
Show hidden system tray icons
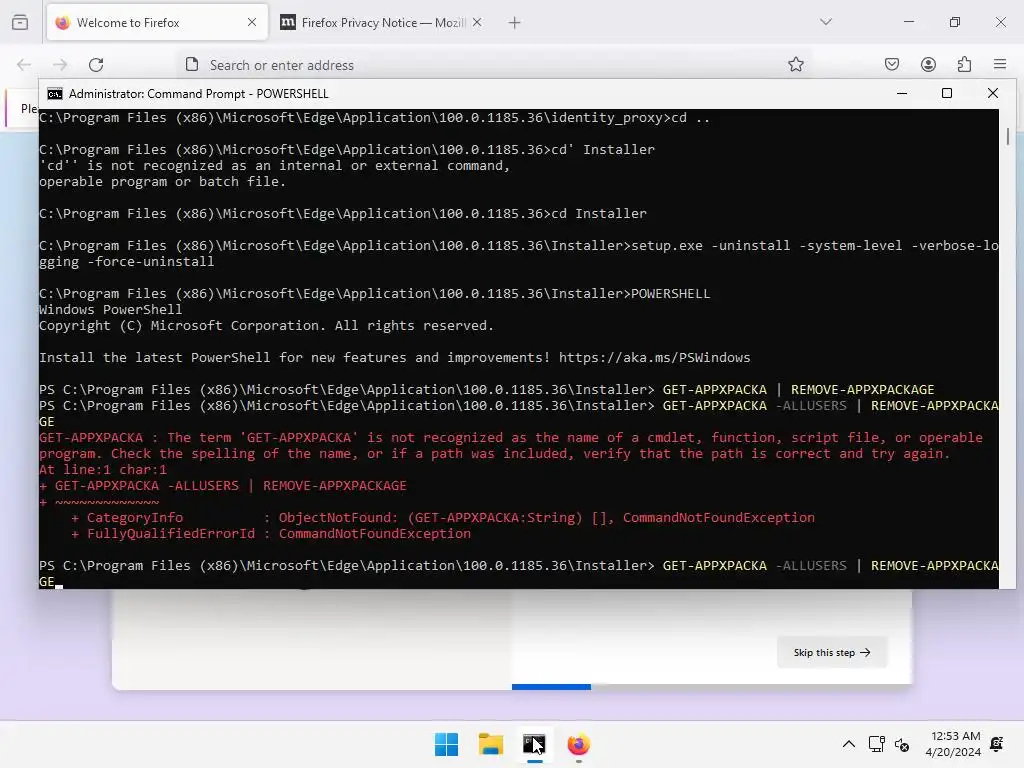(848, 744)
